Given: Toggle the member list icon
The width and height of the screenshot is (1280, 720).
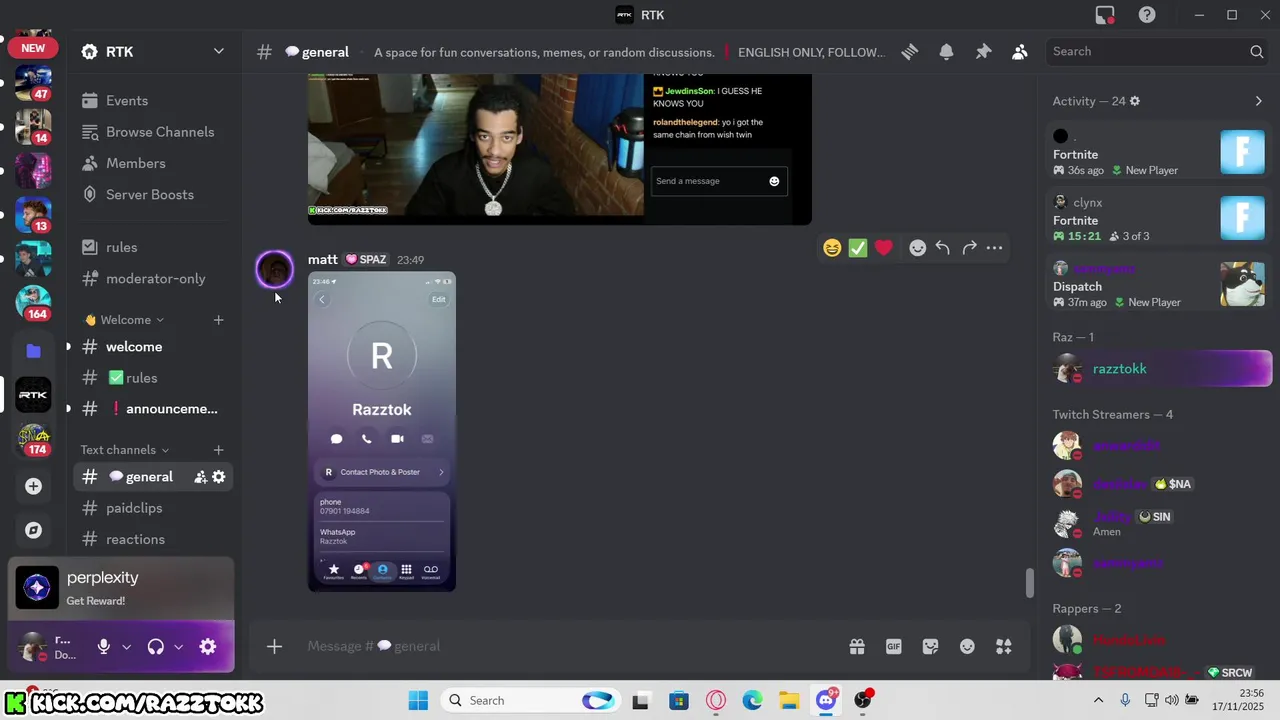Looking at the screenshot, I should (x=1019, y=52).
